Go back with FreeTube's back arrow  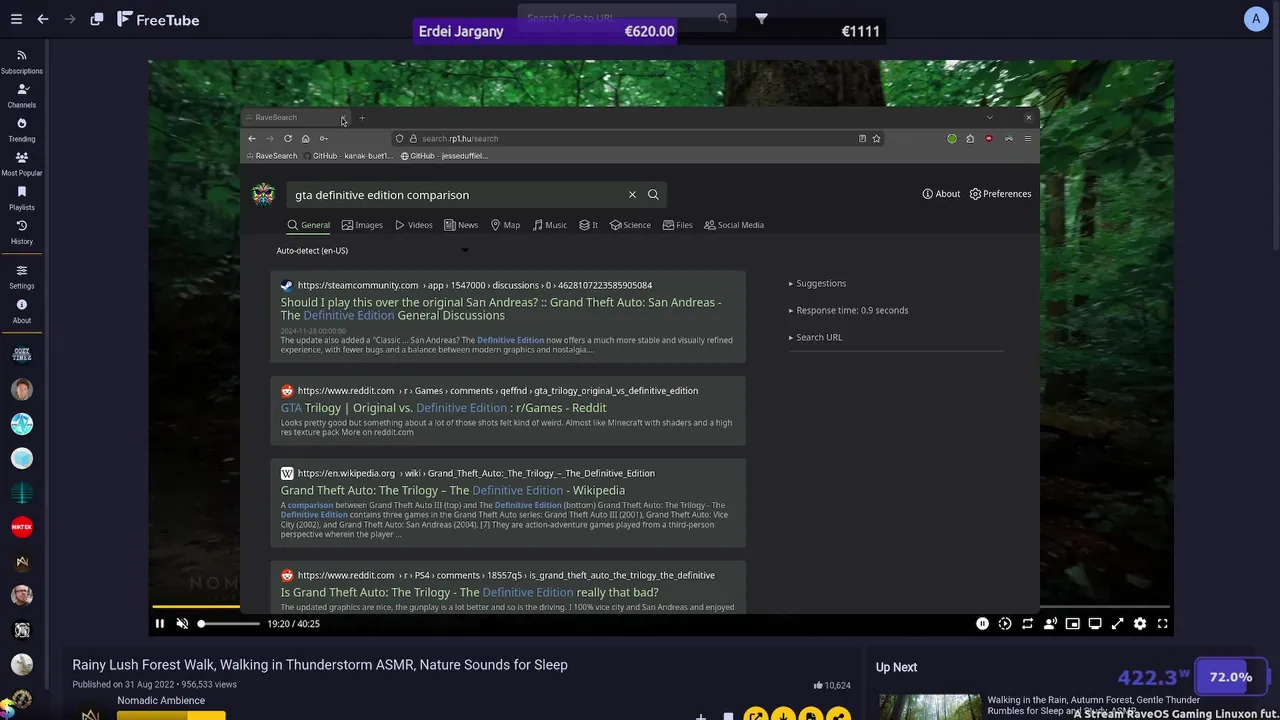pyautogui.click(x=42, y=19)
